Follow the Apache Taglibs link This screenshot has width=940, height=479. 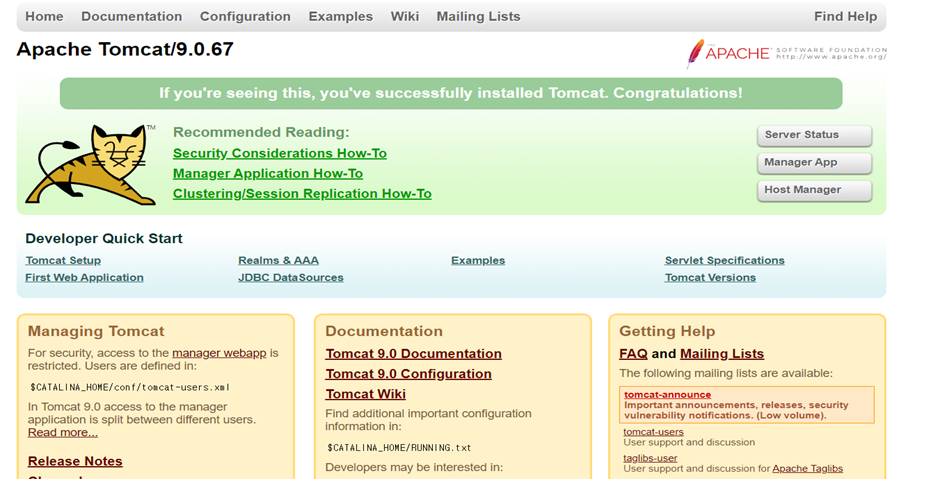point(808,469)
